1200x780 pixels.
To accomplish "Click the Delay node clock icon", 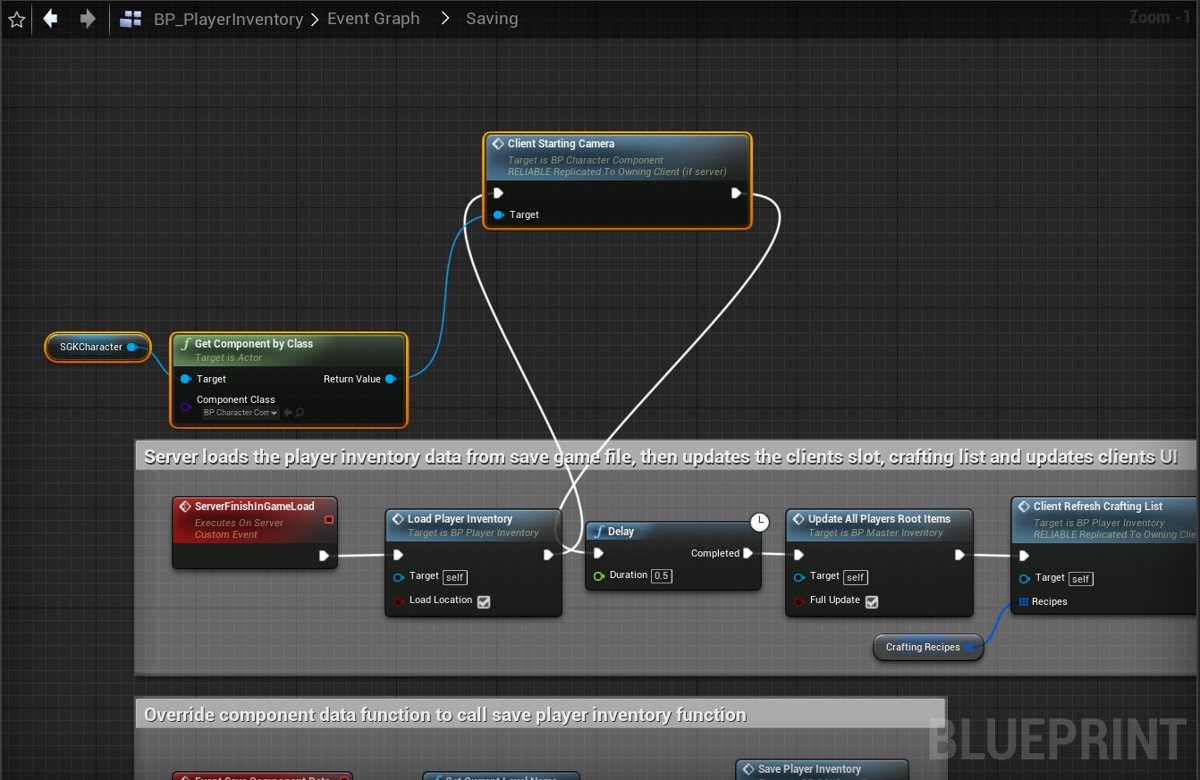I will click(x=760, y=522).
